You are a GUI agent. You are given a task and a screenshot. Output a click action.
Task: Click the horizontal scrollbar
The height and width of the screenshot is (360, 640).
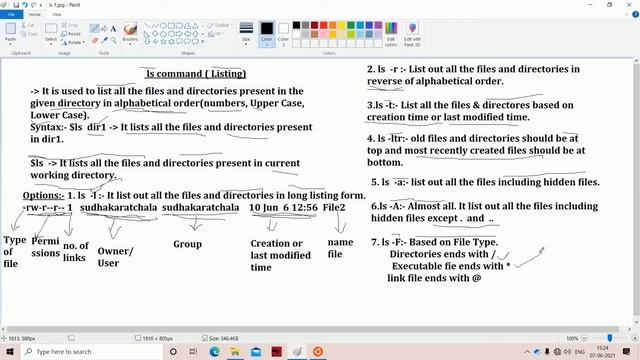coord(313,329)
